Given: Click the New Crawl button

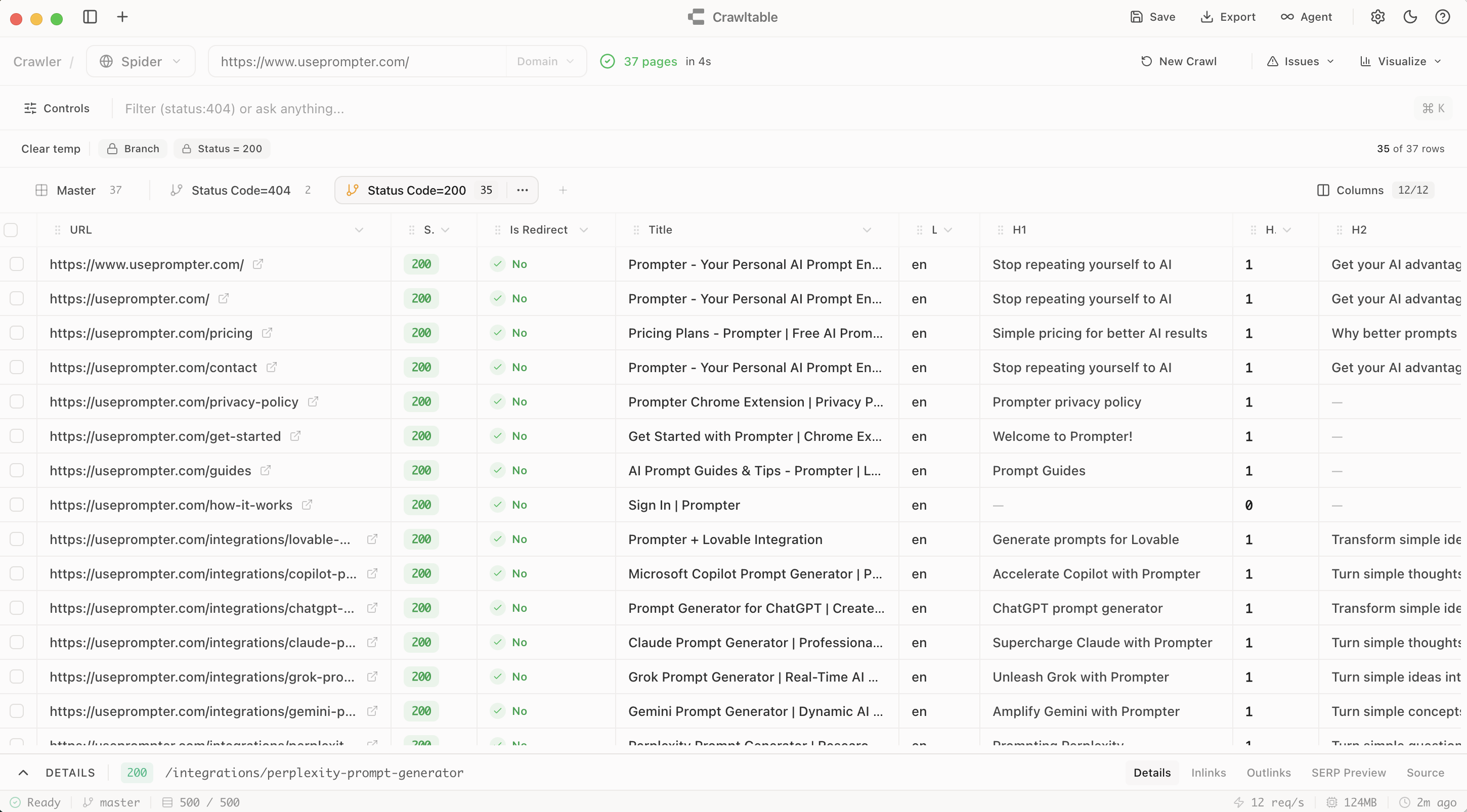Looking at the screenshot, I should click(x=1179, y=62).
